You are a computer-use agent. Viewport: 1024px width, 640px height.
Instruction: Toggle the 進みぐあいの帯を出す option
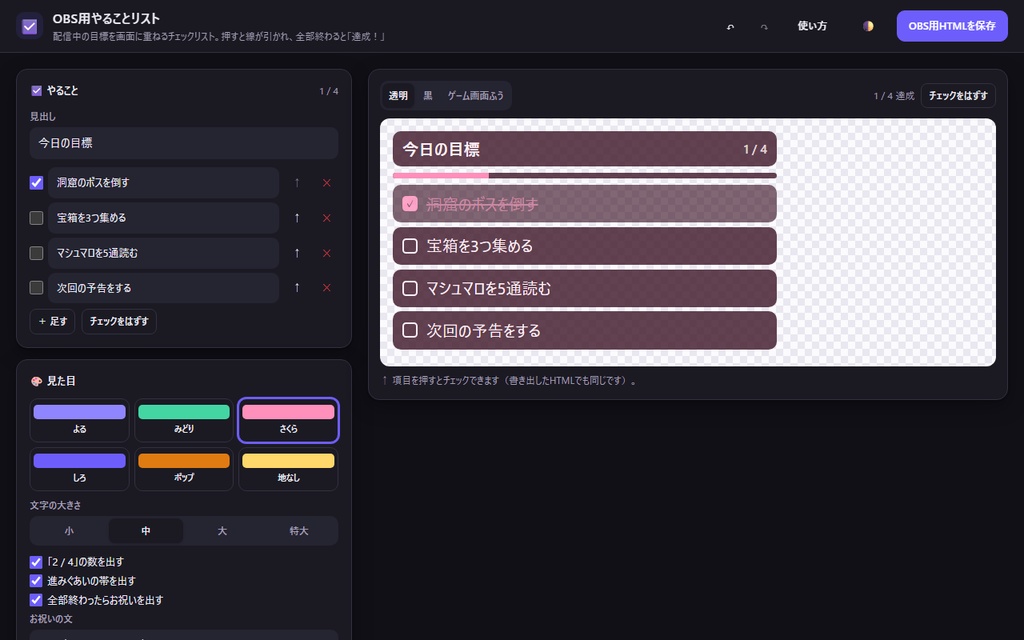(x=36, y=581)
